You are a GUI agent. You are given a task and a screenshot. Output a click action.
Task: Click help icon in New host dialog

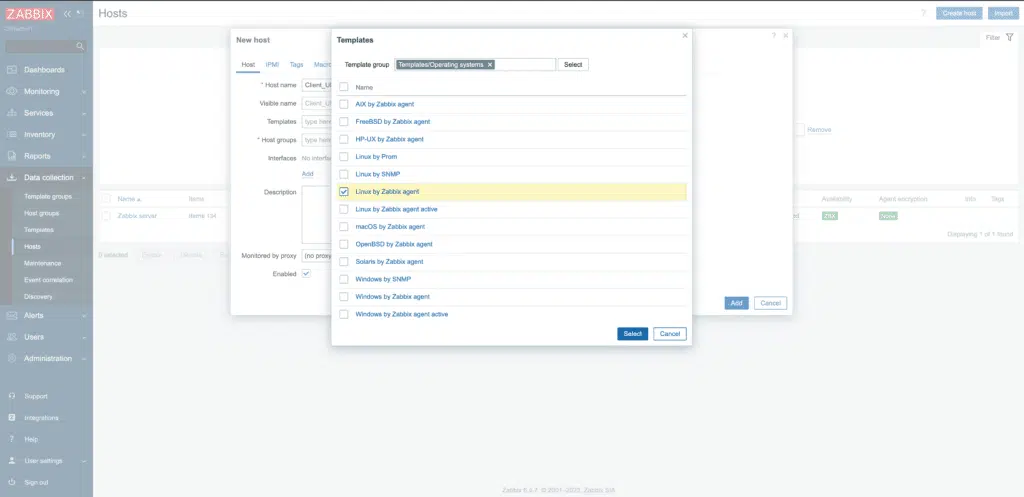(774, 36)
